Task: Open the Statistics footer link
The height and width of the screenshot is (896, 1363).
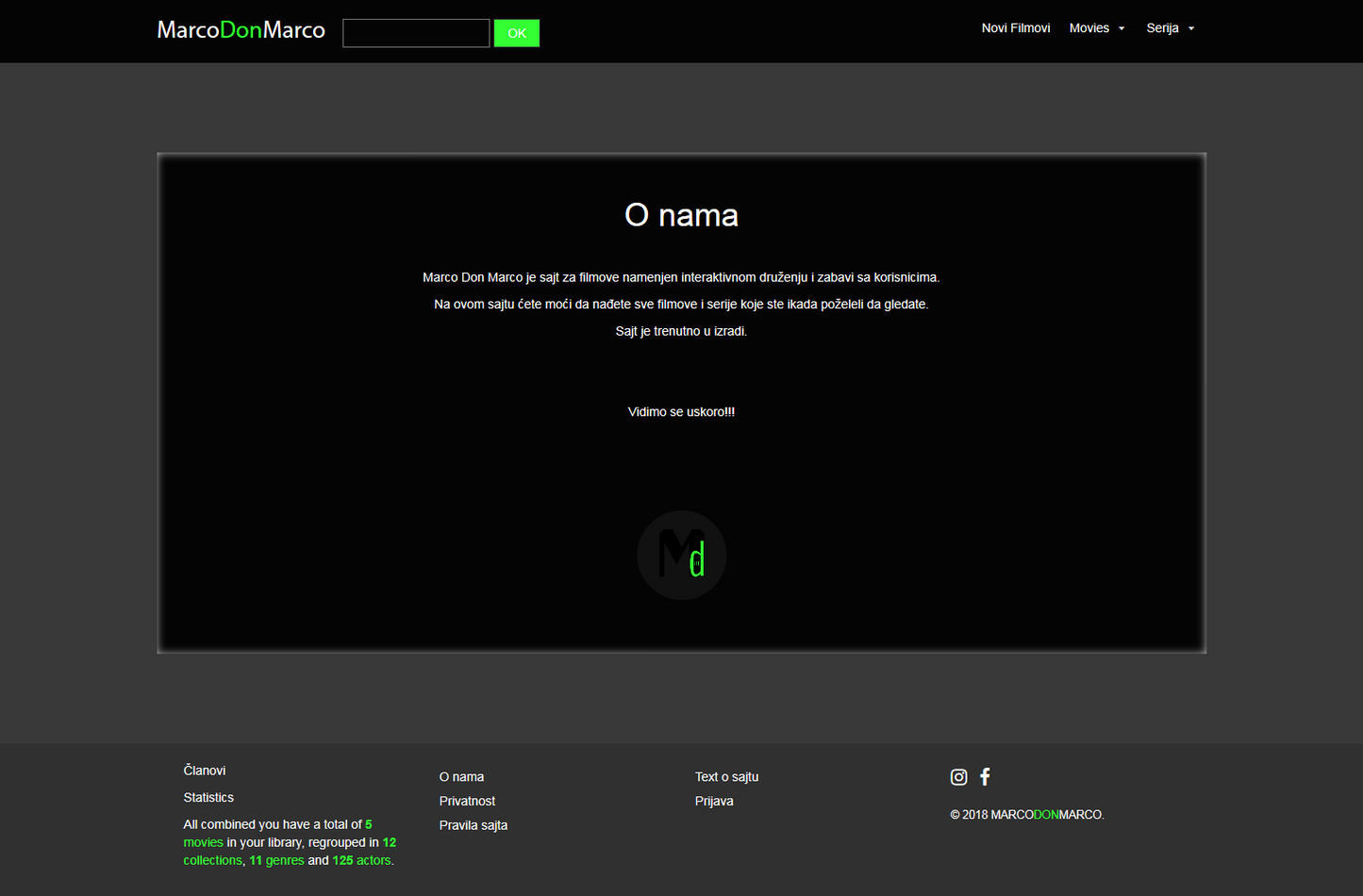Action: pos(208,798)
